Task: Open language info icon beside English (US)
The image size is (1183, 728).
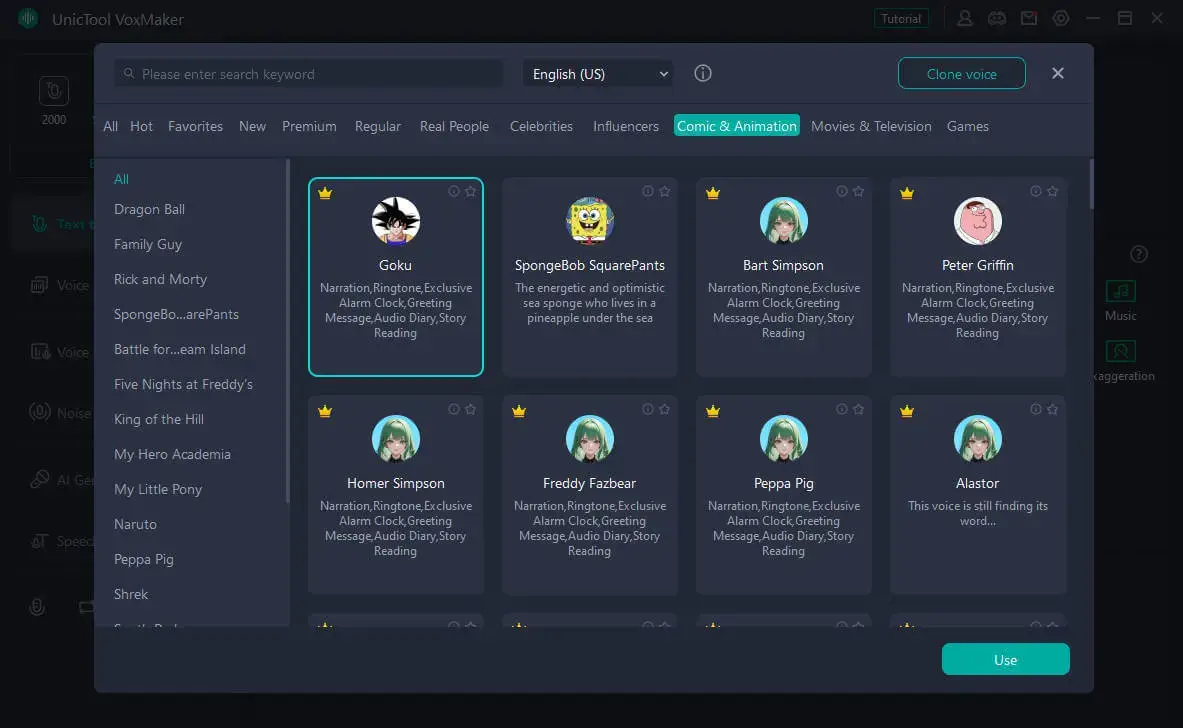Action: point(702,73)
